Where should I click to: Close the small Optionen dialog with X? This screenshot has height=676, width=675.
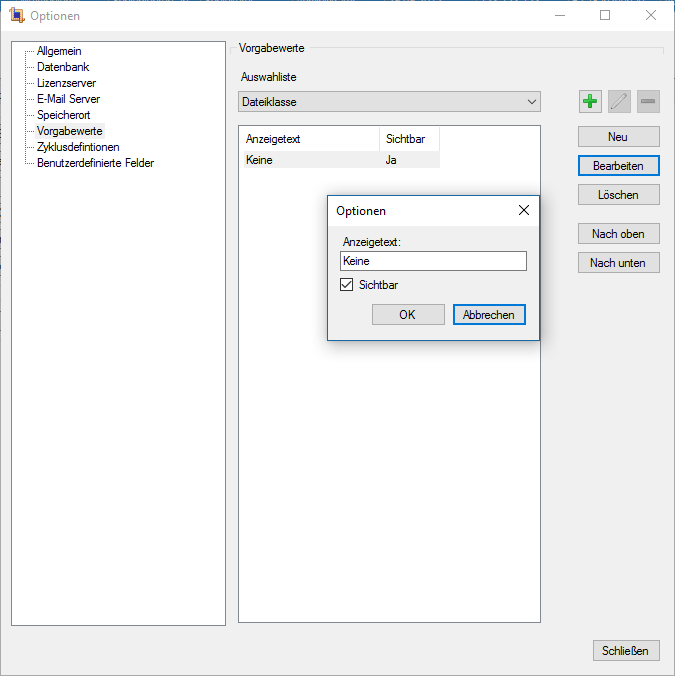coord(523,211)
